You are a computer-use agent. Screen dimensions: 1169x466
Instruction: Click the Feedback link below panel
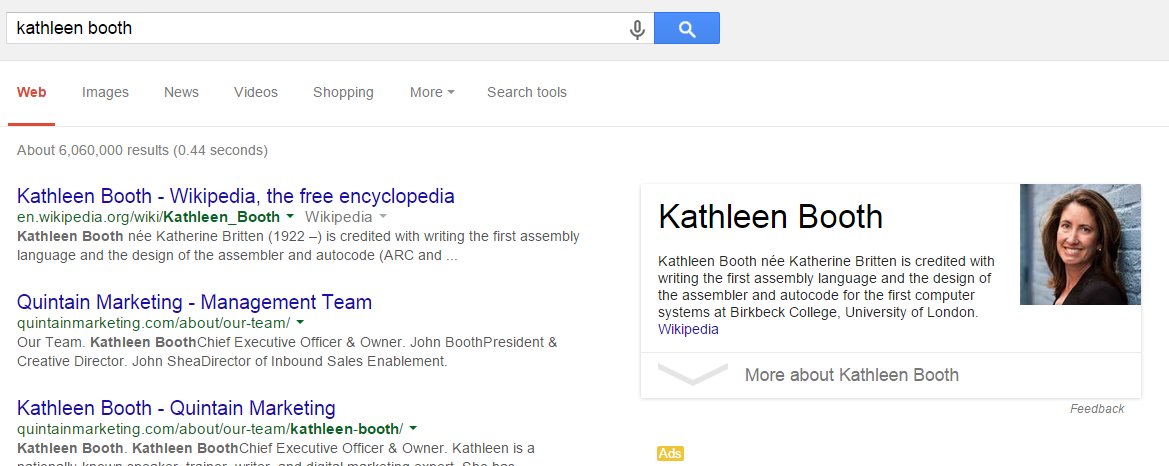[x=1097, y=409]
